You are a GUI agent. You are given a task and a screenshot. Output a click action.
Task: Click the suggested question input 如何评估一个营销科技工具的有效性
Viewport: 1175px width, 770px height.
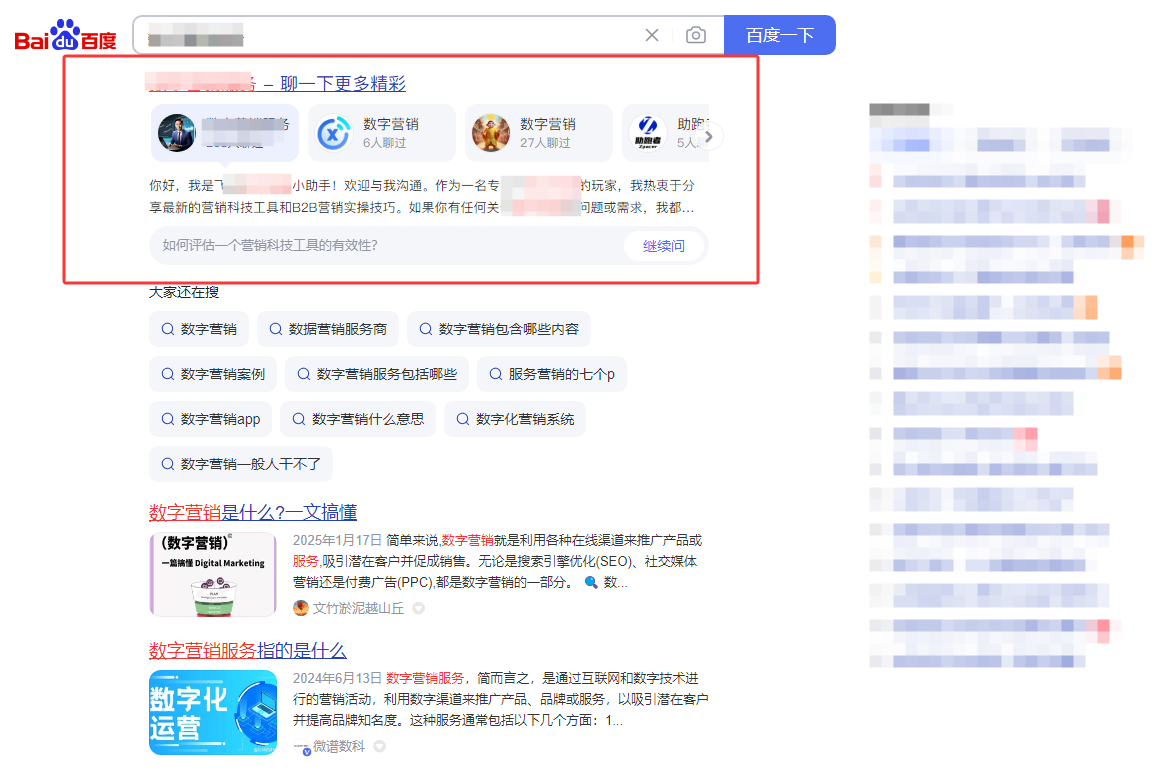[386, 246]
